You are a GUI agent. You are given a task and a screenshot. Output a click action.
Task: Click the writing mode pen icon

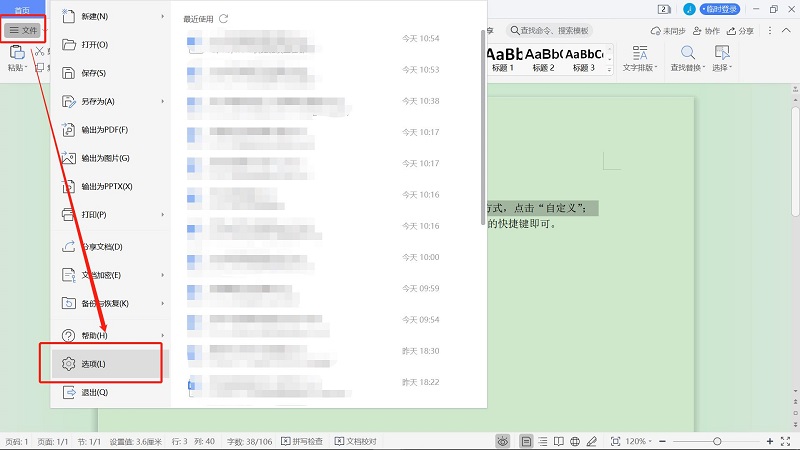[x=592, y=441]
